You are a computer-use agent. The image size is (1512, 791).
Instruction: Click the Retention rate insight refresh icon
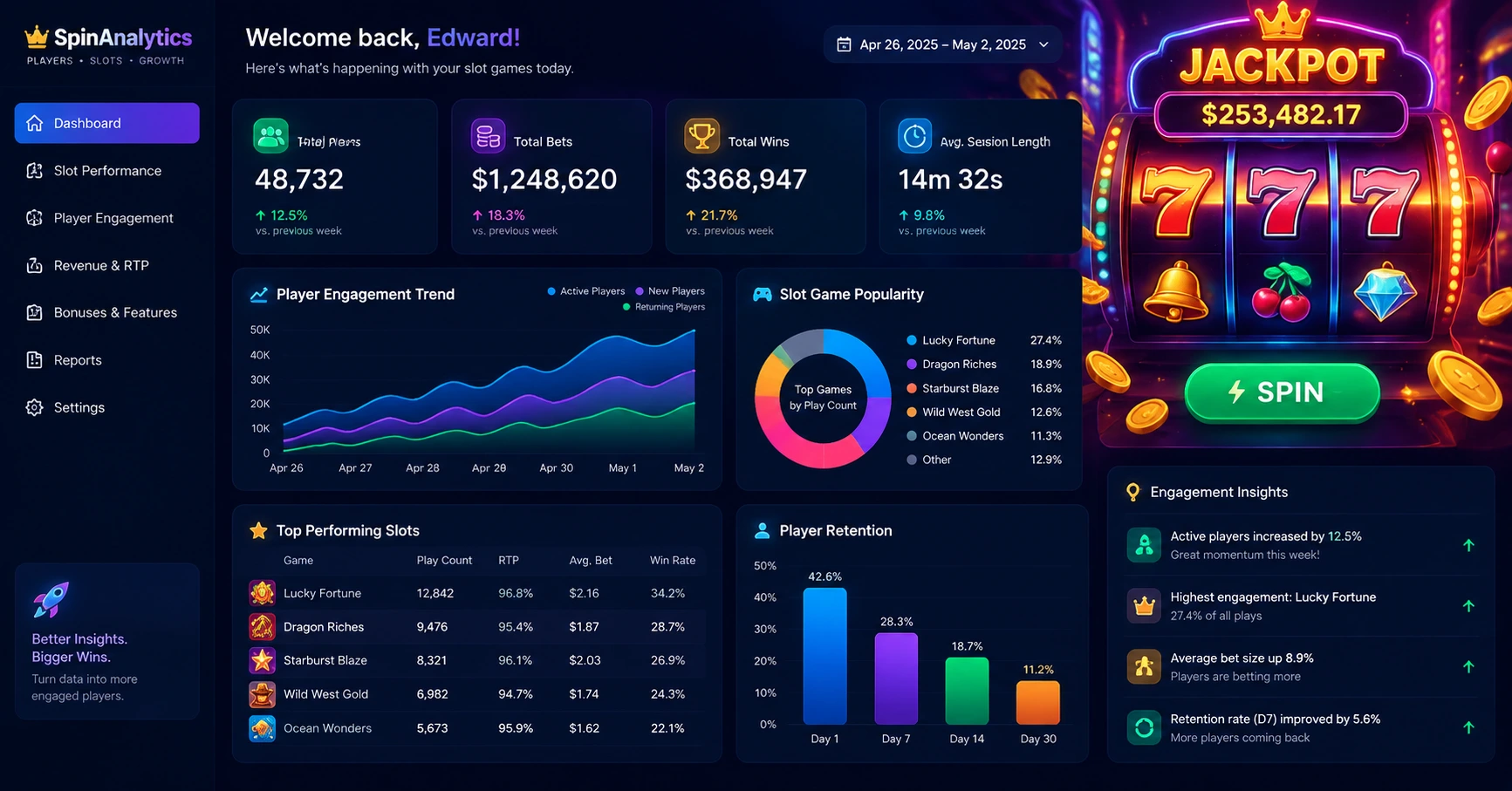pyautogui.click(x=1144, y=727)
